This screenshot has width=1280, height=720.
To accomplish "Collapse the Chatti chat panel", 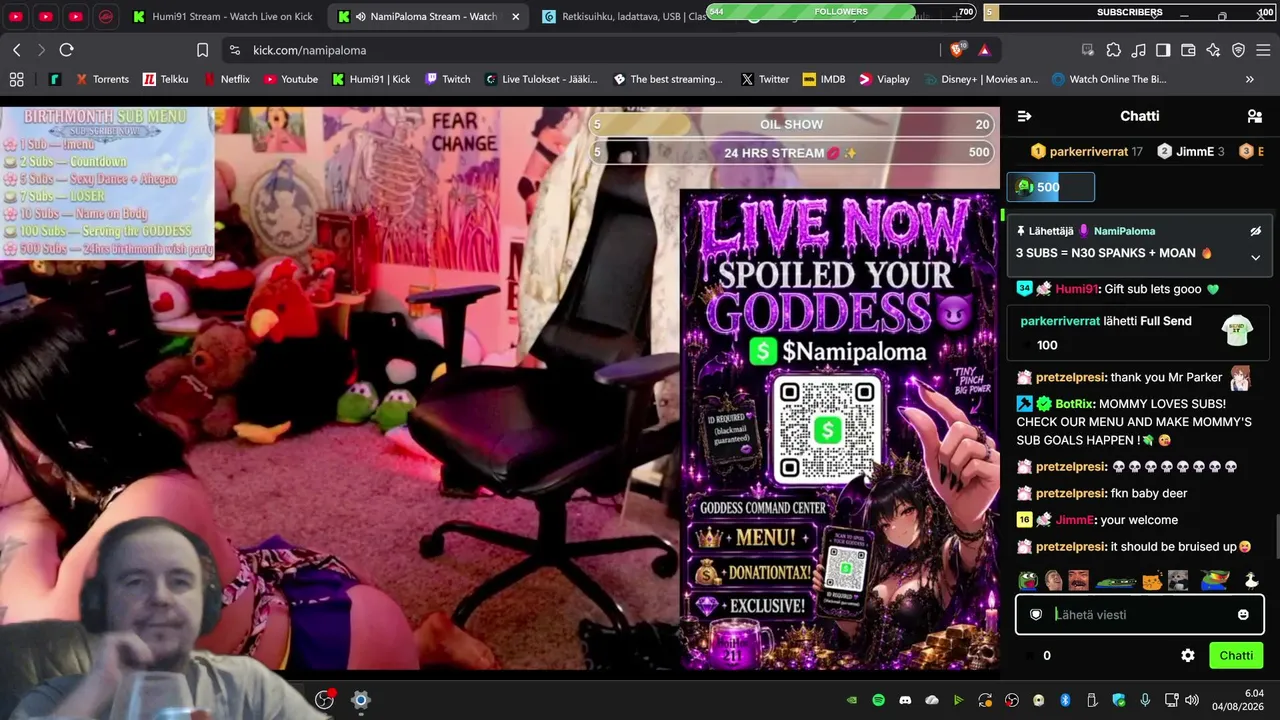I will (x=1024, y=116).
